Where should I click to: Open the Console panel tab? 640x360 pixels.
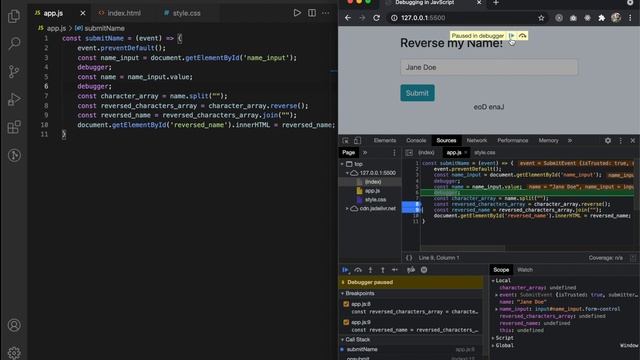[x=416, y=140]
